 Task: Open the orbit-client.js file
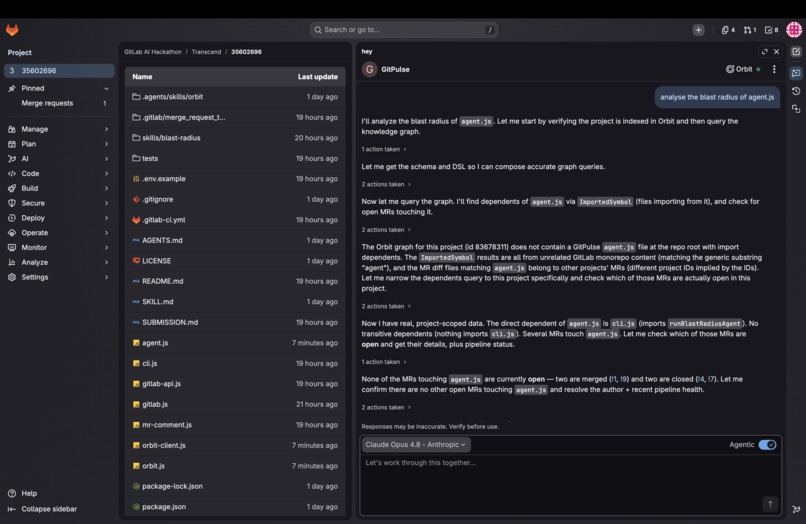pos(163,445)
